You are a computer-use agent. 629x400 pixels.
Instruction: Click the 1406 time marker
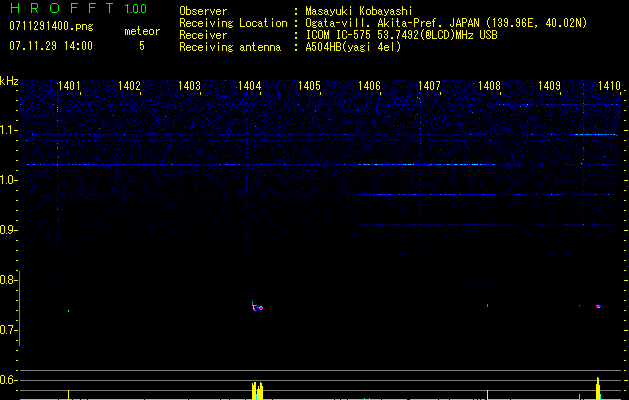point(369,86)
